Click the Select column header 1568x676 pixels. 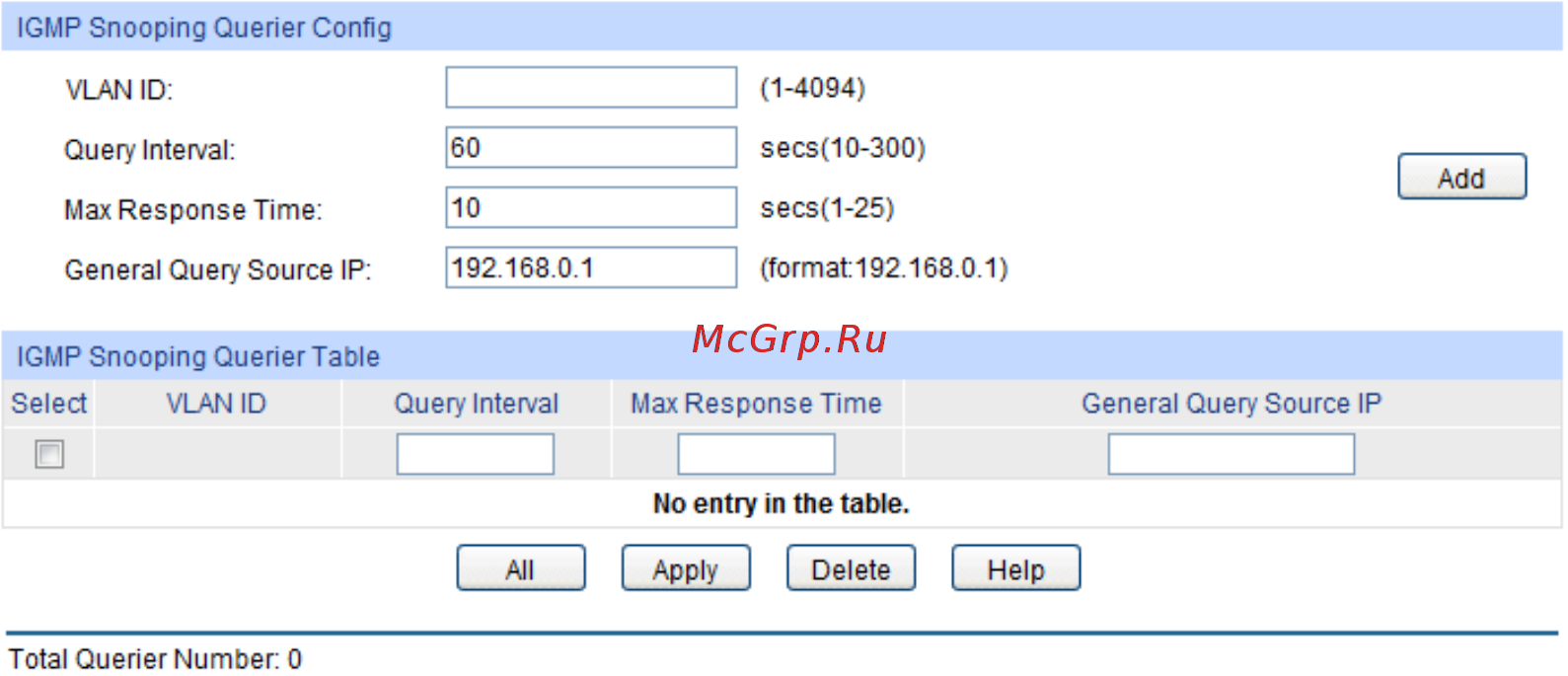pos(48,403)
